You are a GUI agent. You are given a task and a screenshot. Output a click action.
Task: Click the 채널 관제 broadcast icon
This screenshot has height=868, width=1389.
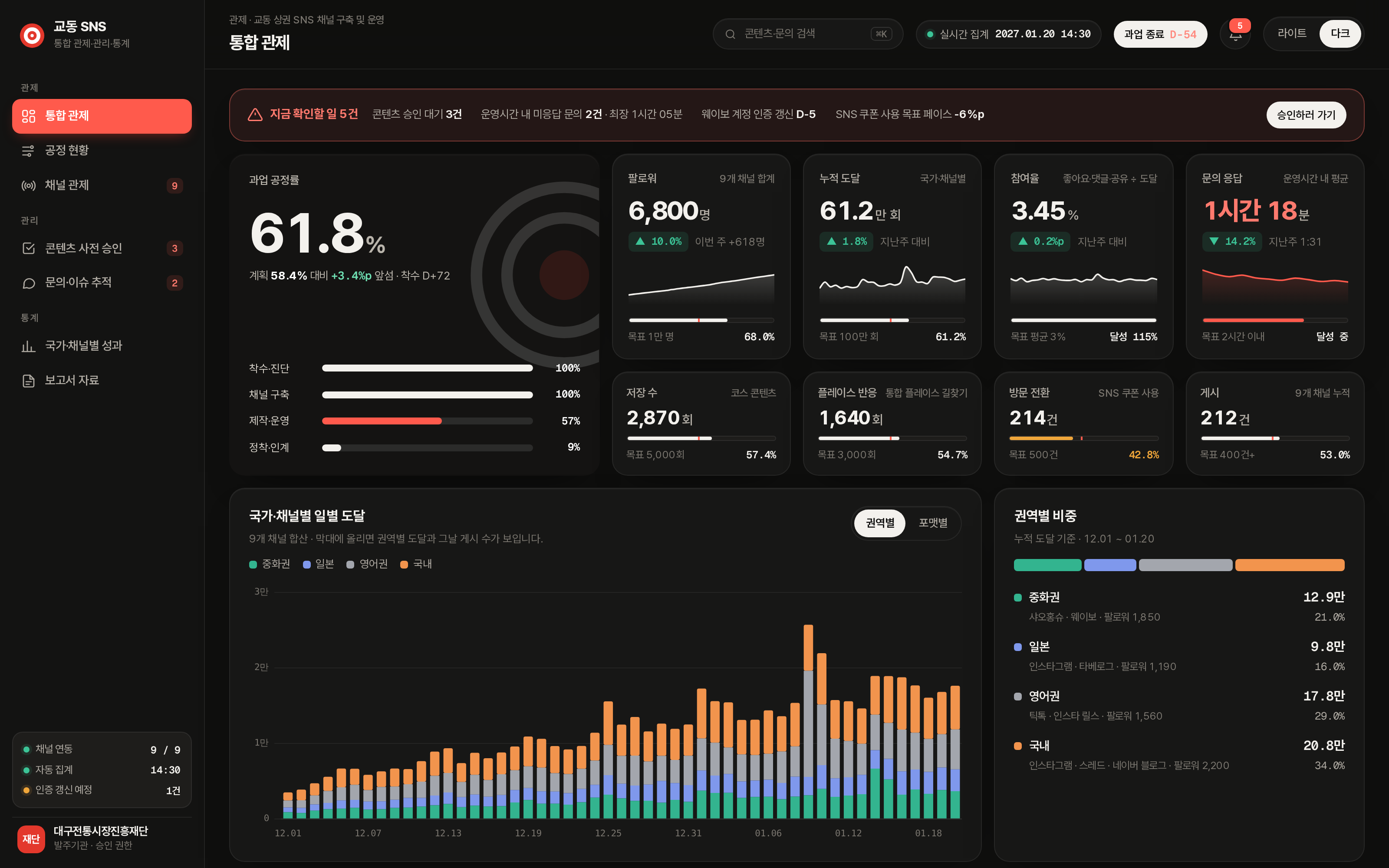[29, 185]
